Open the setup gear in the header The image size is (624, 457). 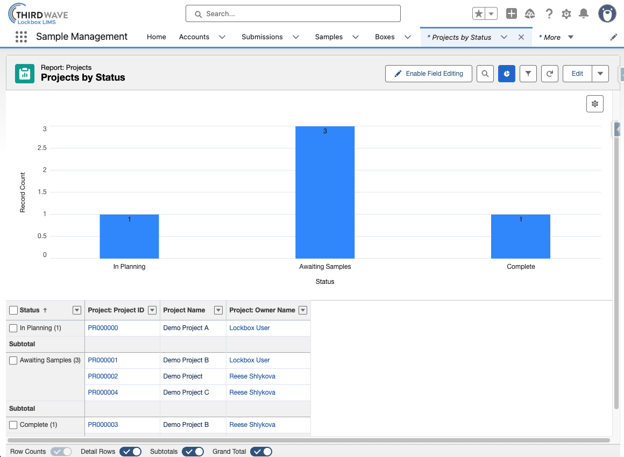[x=566, y=14]
